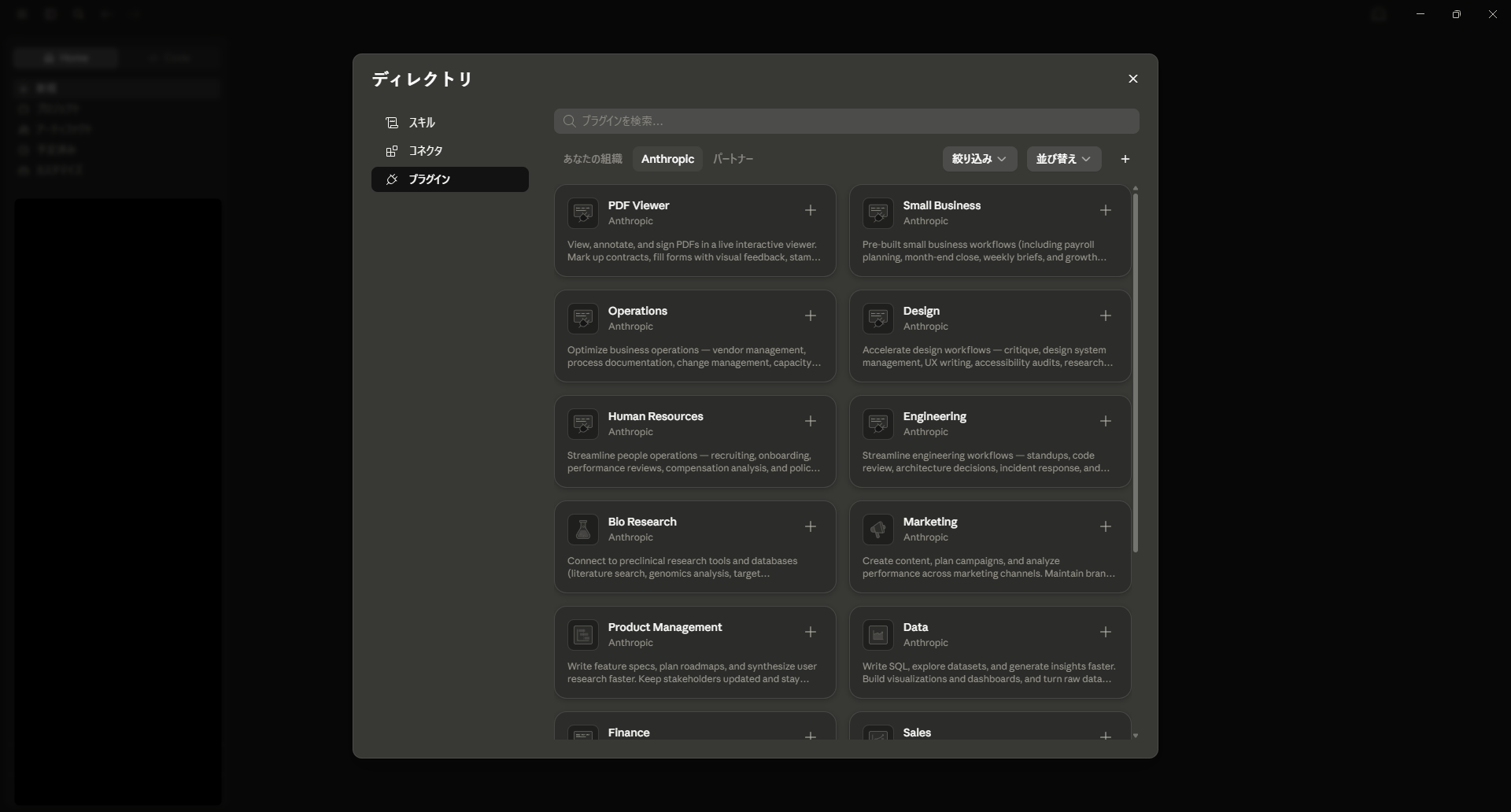Add the PDF Viewer plugin
Viewport: 1511px width, 812px height.
[811, 210]
